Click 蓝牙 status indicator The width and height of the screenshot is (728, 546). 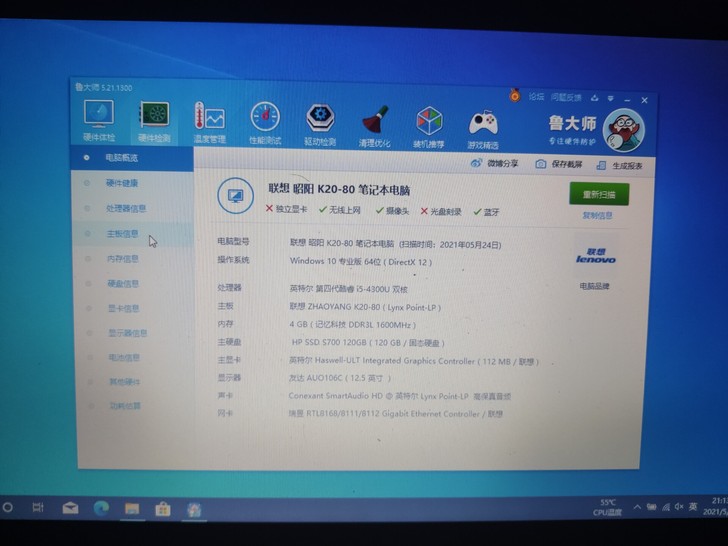click(x=487, y=212)
